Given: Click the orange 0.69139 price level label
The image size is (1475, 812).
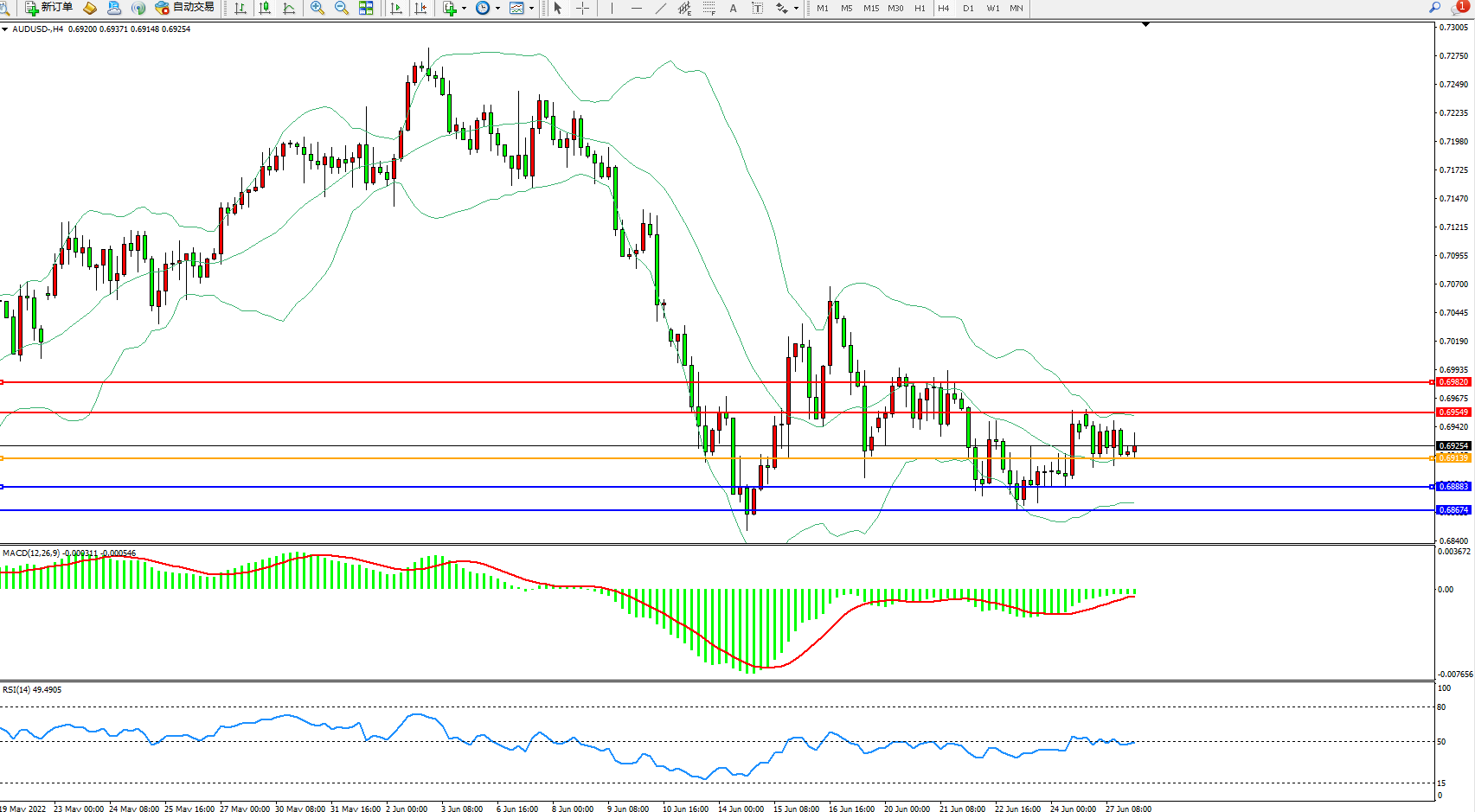Looking at the screenshot, I should click(x=1453, y=458).
